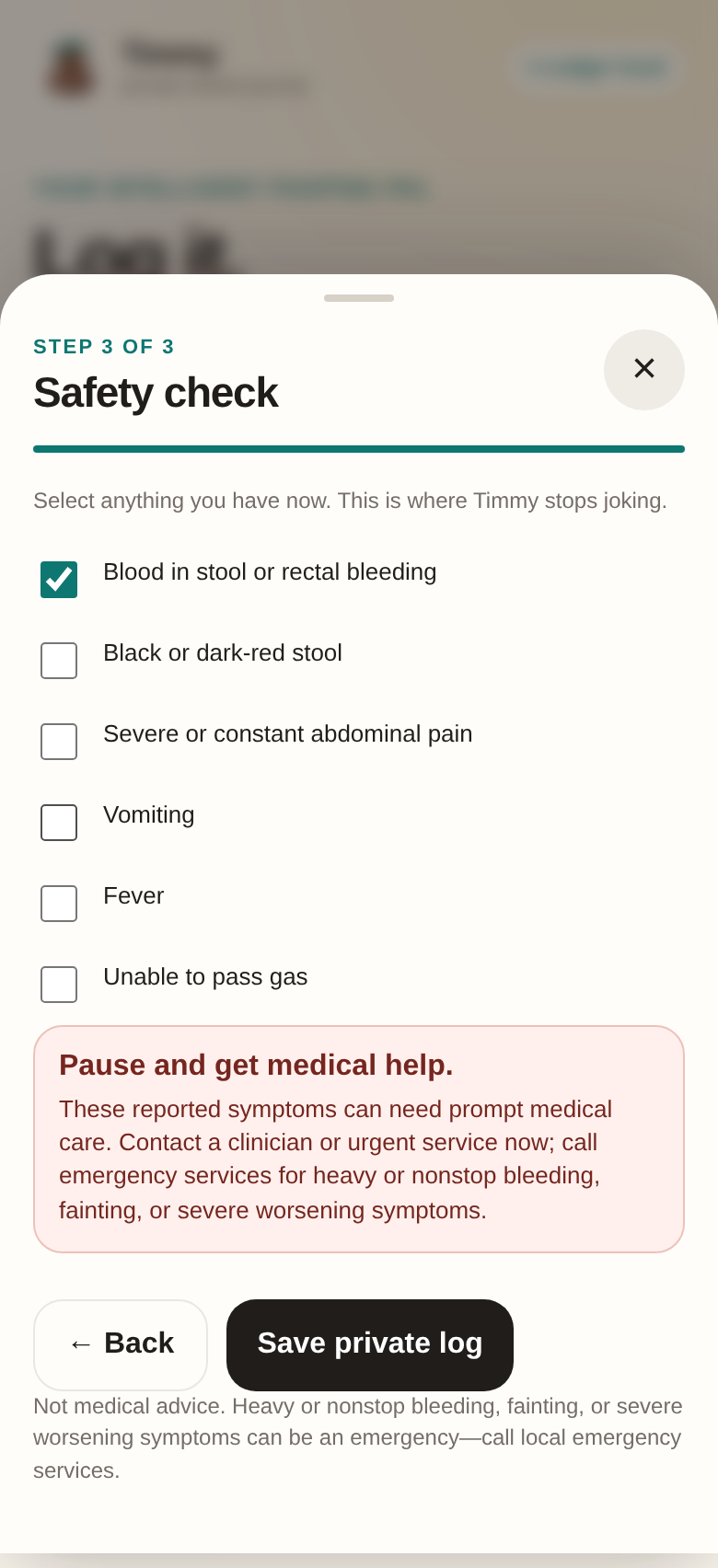718x1568 pixels.
Task: Go back with the Back button
Action: point(121,1344)
